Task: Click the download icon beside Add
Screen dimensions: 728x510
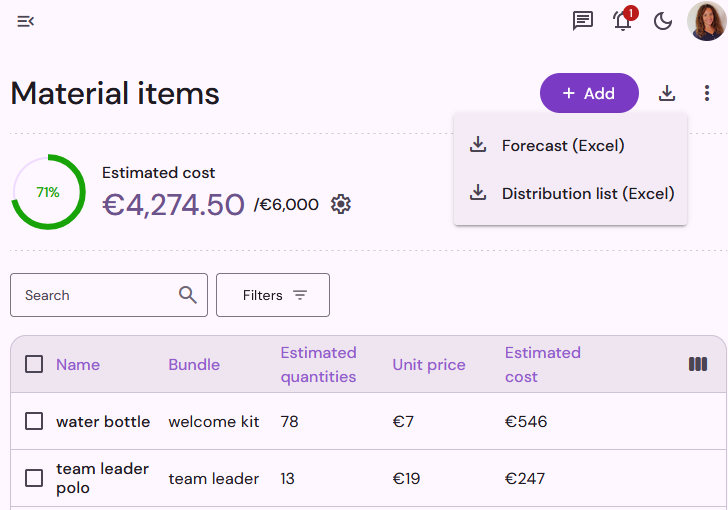Action: [667, 93]
